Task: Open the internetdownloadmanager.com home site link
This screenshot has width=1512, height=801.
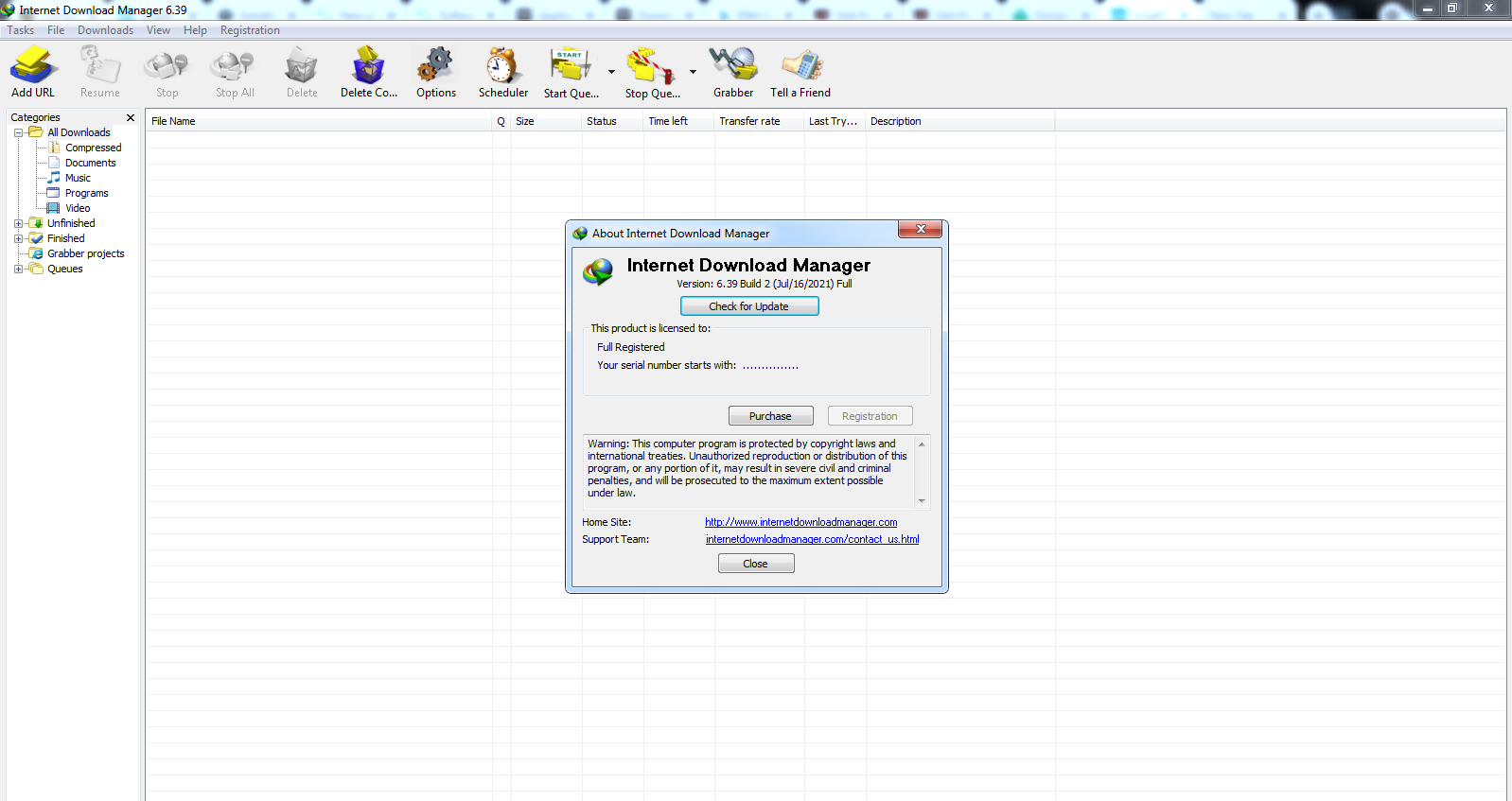Action: click(x=801, y=522)
